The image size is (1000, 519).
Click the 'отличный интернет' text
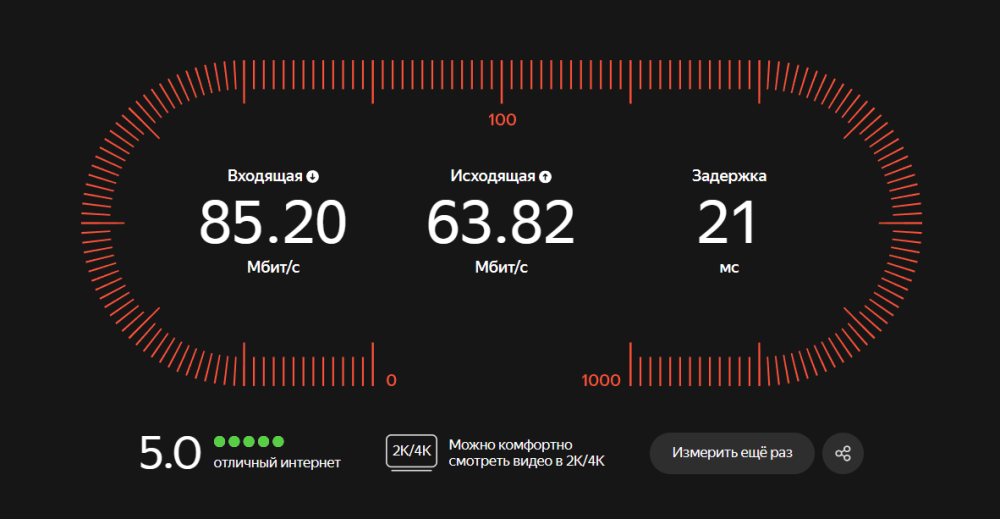point(277,463)
